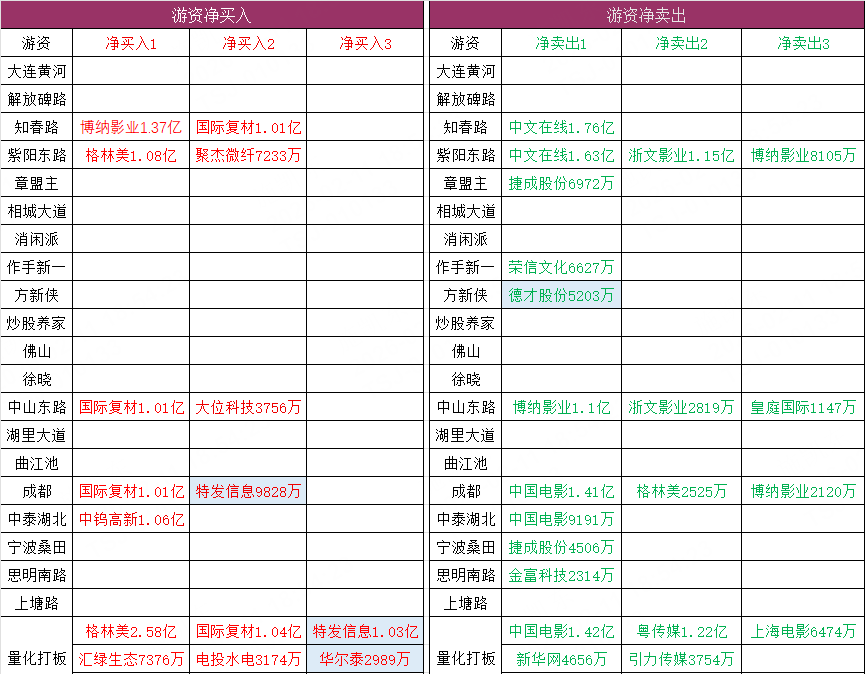This screenshot has height=674, width=866.
Task: Click cell 汇绿生态7376万
Action: tap(131, 659)
